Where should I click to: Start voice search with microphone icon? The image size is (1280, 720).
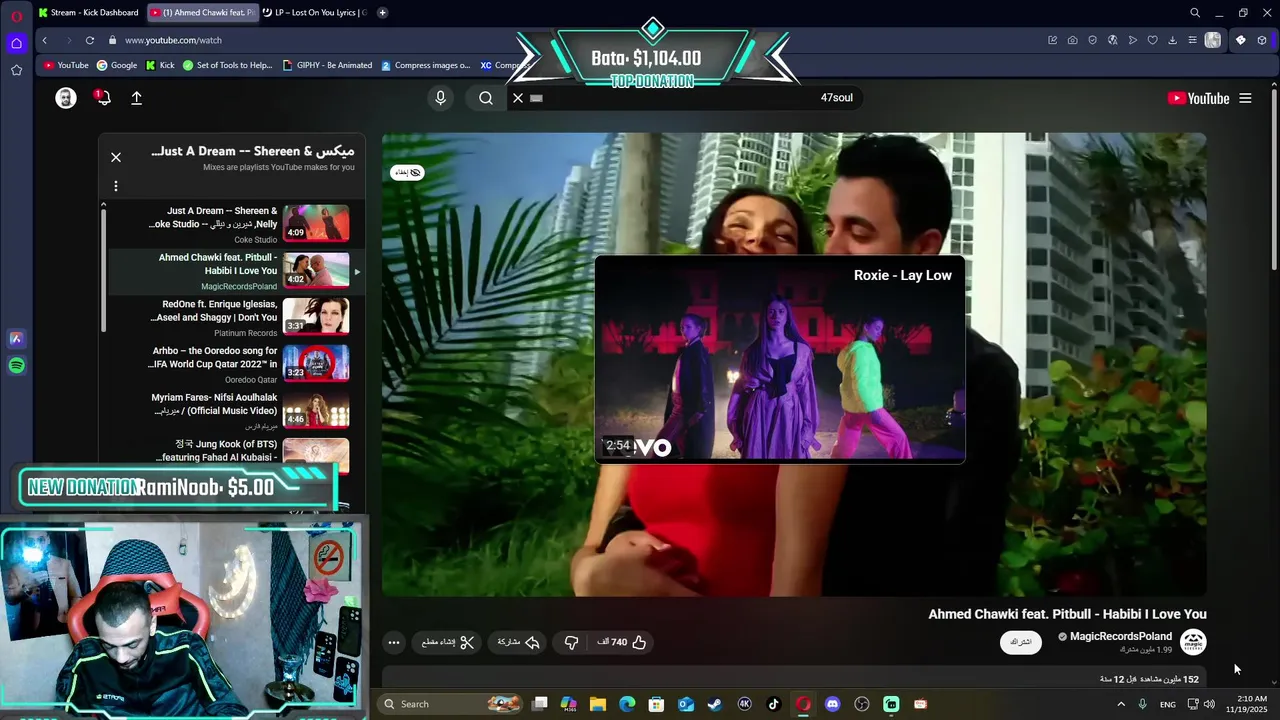tap(440, 98)
